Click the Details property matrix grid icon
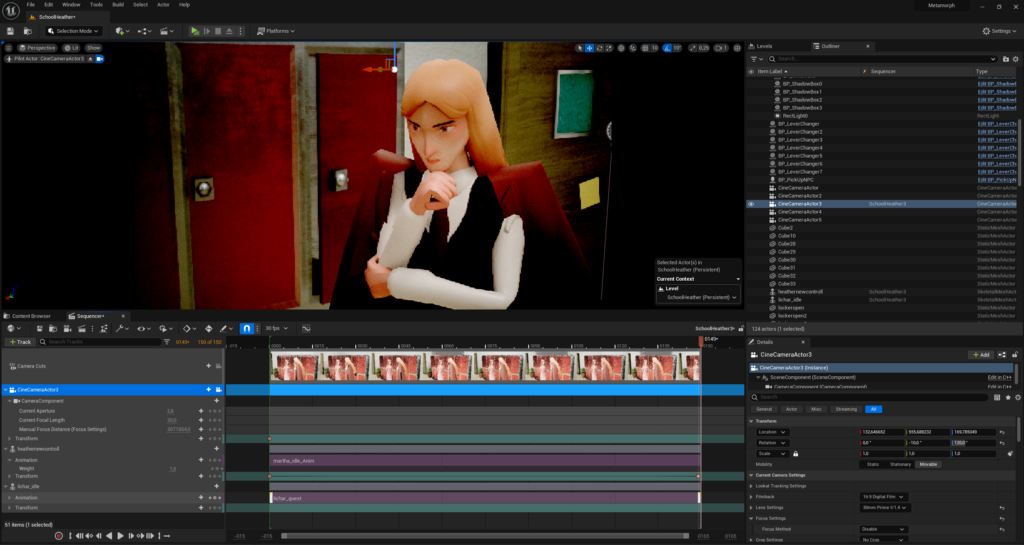Image resolution: width=1024 pixels, height=545 pixels. pyautogui.click(x=997, y=397)
